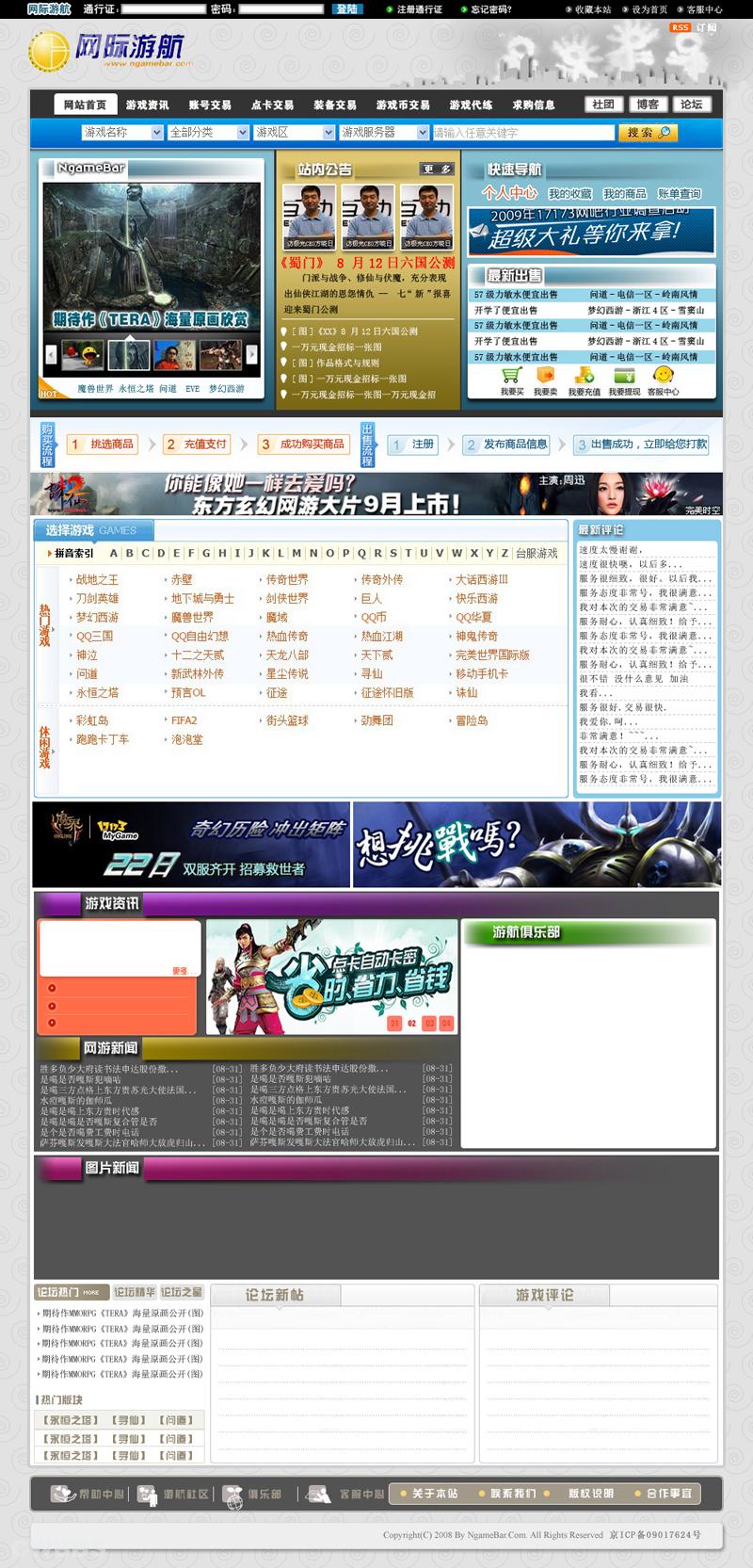Open the 账单查询 link
The height and width of the screenshot is (1568, 753).
[x=679, y=194]
